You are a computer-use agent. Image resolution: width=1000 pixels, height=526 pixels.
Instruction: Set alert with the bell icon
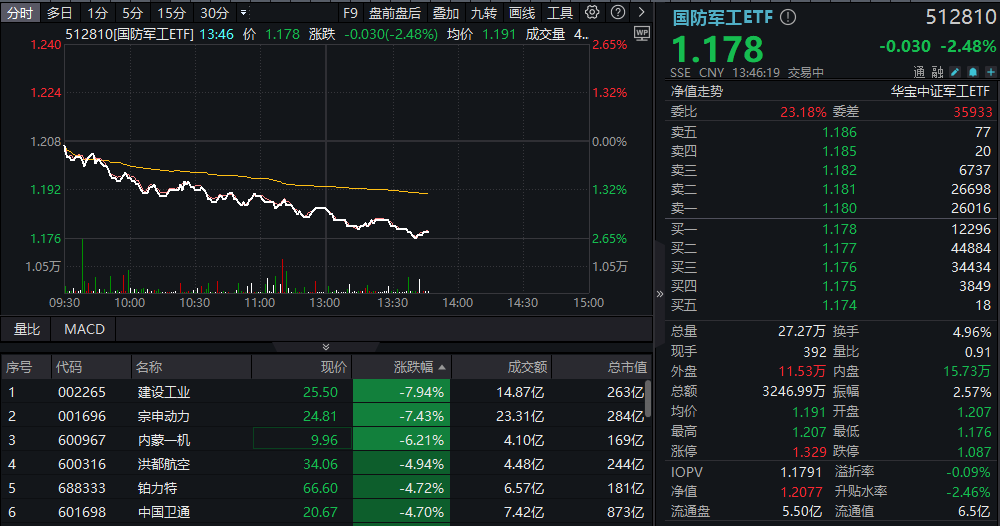click(973, 72)
